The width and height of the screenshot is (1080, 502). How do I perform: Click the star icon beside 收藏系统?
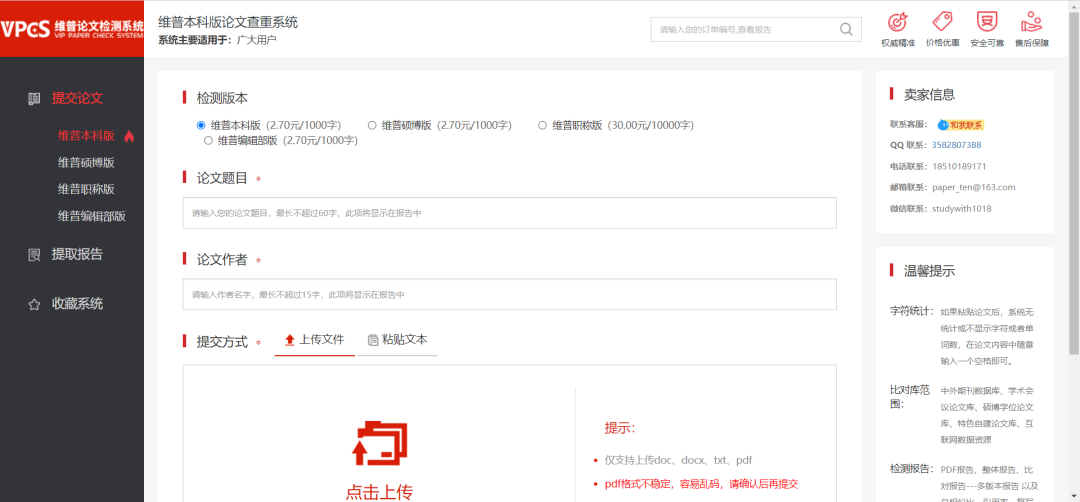click(x=34, y=304)
